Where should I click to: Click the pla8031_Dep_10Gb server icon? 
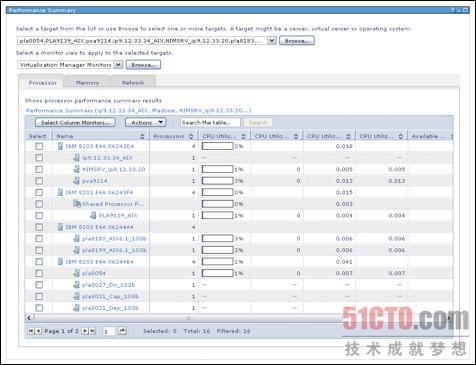pos(77,308)
